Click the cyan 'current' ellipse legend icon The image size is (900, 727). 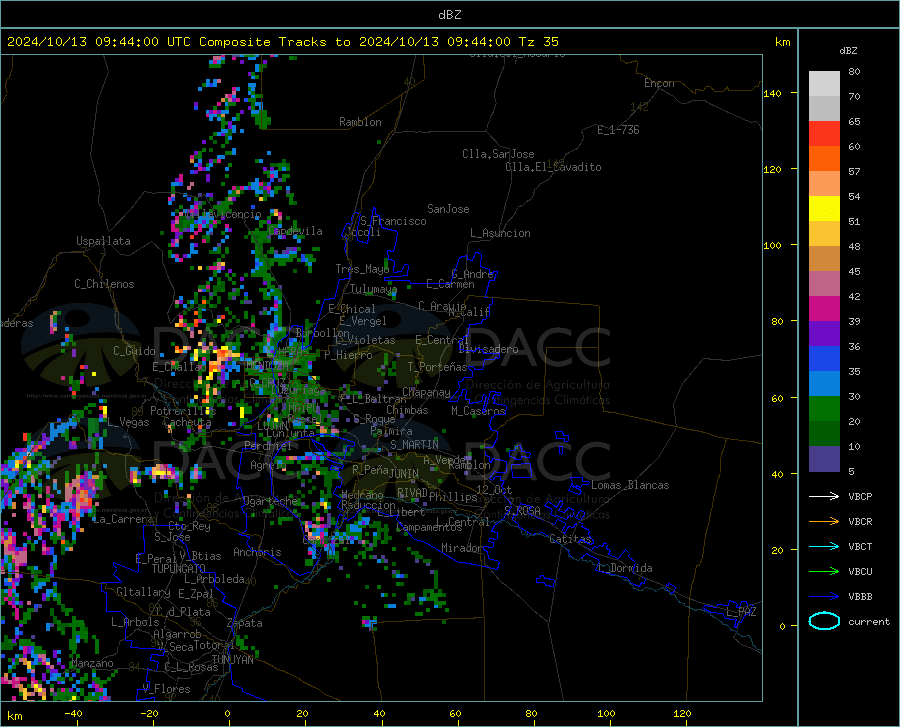pos(824,621)
